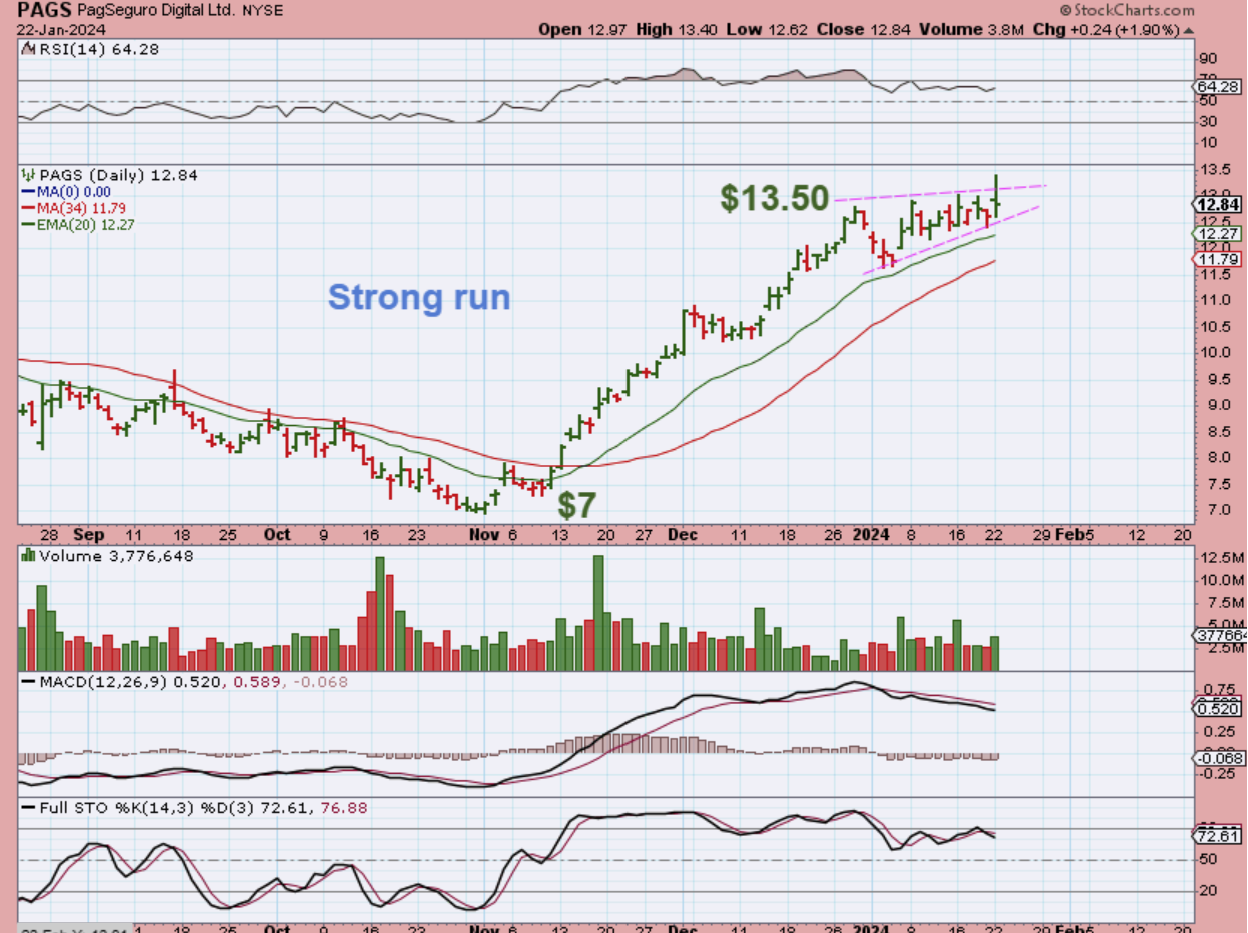Click the Volume 3,776,648 panel label
The height and width of the screenshot is (933, 1248).
click(x=114, y=556)
